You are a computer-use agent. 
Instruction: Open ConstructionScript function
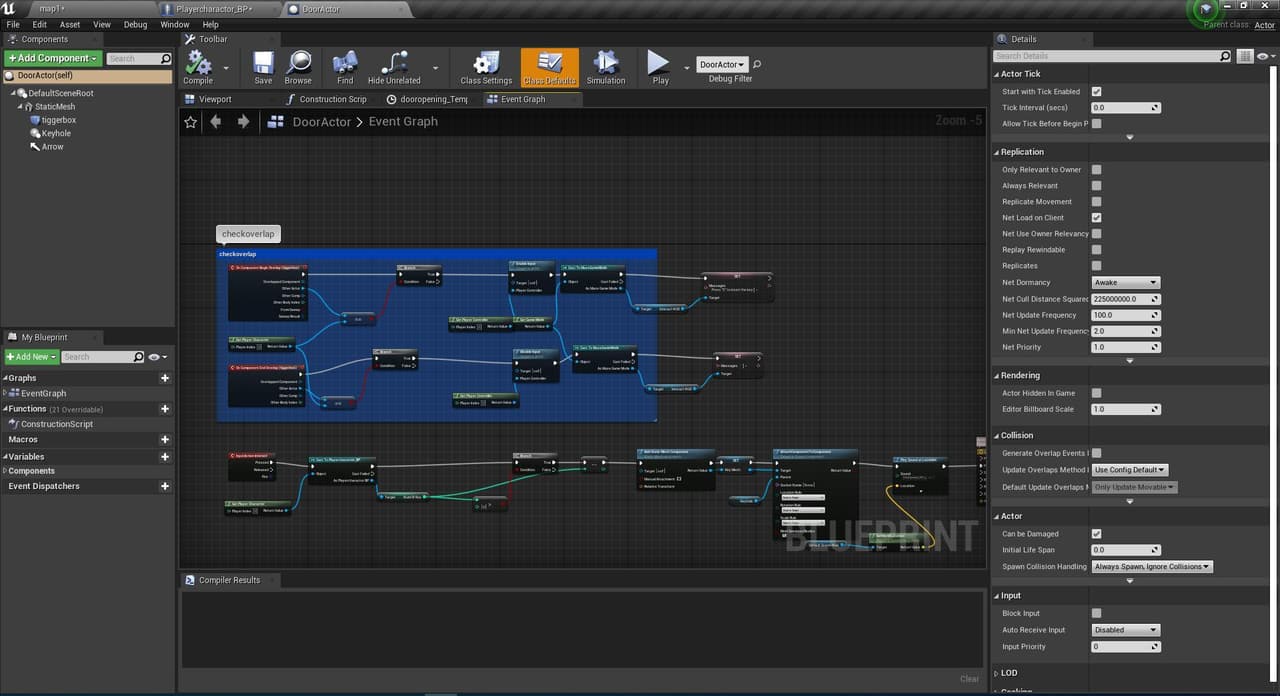click(x=57, y=424)
